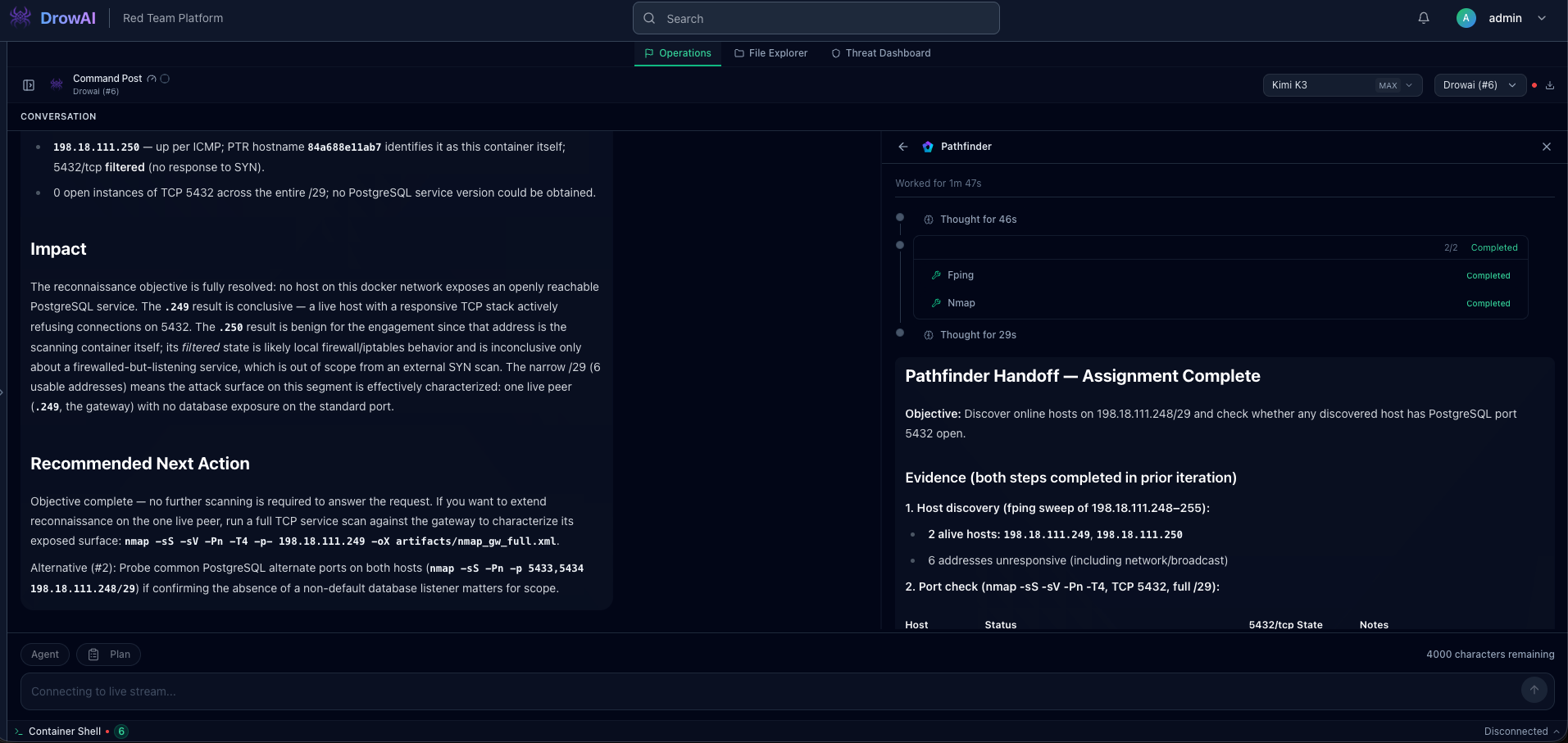The image size is (1568, 743).
Task: Click the download export icon
Action: click(x=1550, y=85)
